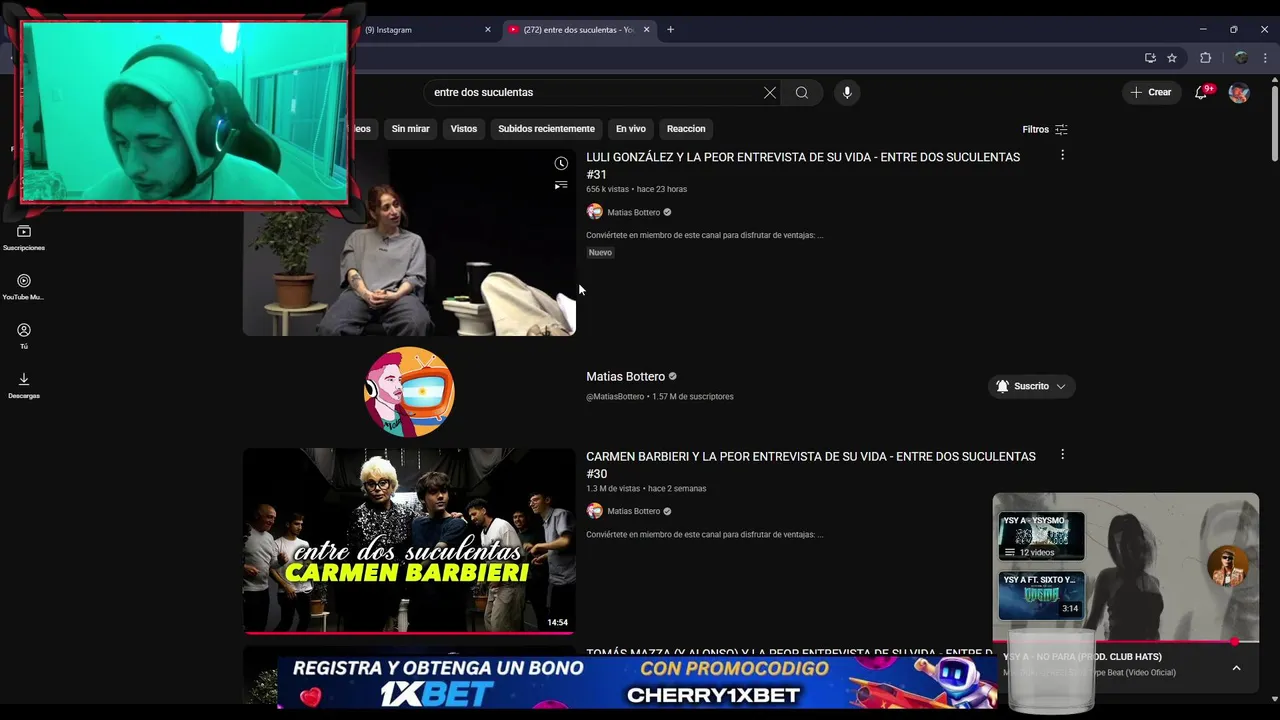Open YouTube Music from the sidebar

pos(24,287)
